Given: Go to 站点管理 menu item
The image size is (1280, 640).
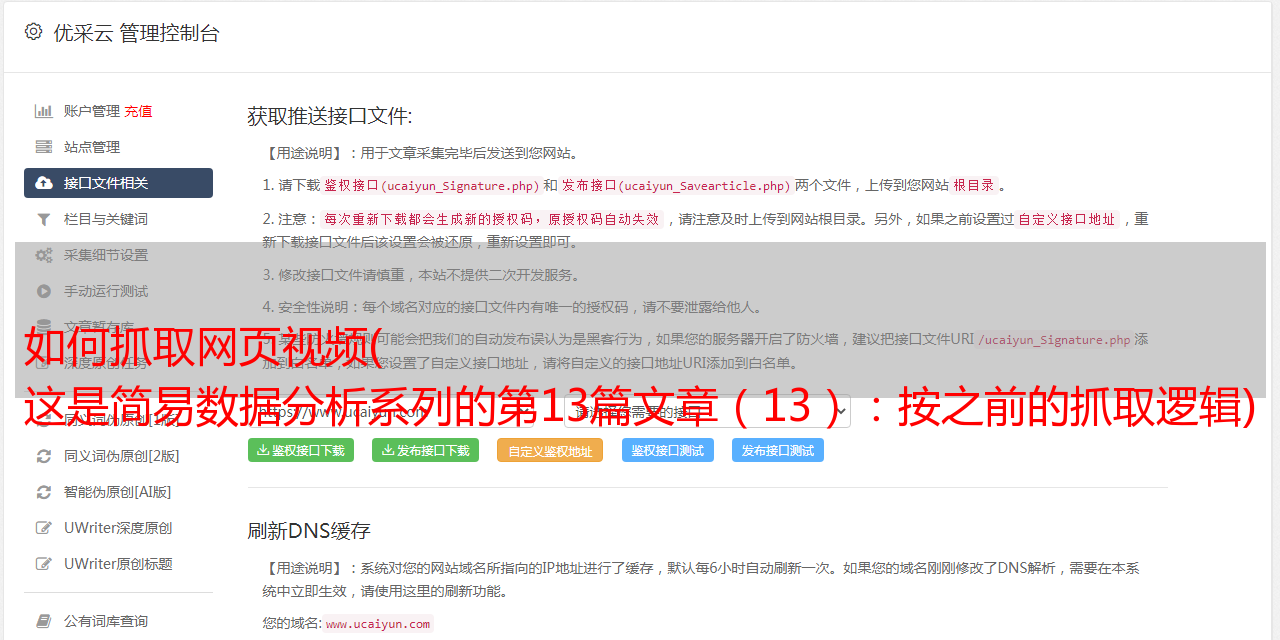Looking at the screenshot, I should point(118,147).
